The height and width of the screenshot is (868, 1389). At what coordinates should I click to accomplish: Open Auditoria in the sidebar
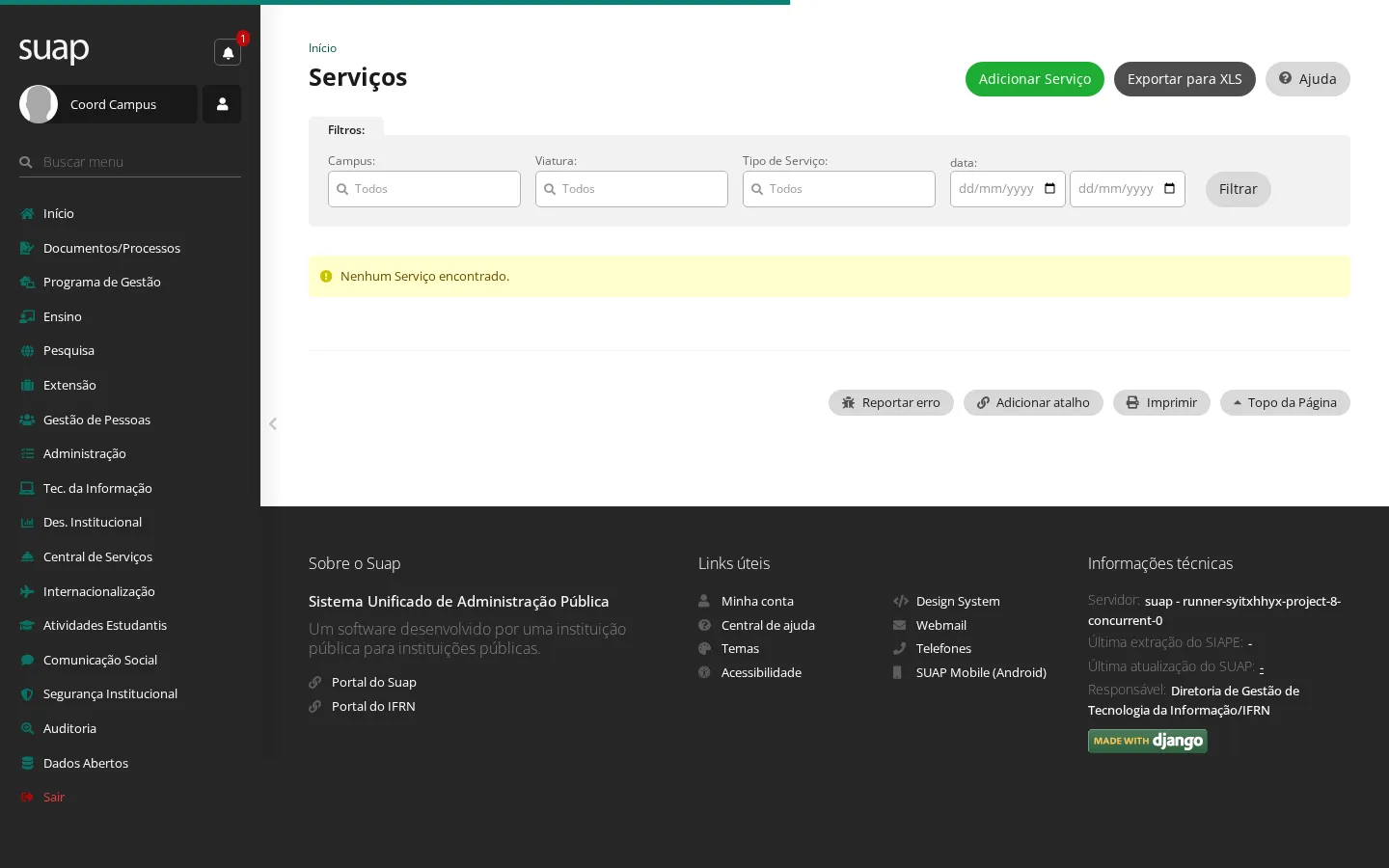130,728
